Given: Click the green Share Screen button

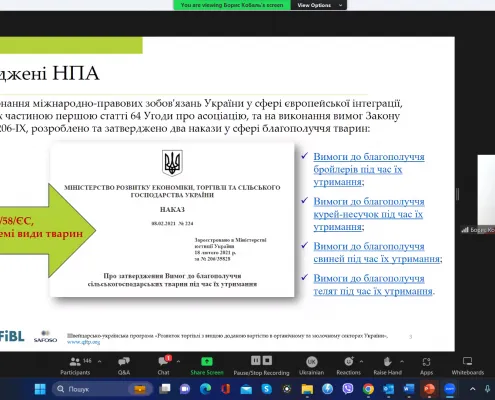Looking at the screenshot, I should pos(207,366).
